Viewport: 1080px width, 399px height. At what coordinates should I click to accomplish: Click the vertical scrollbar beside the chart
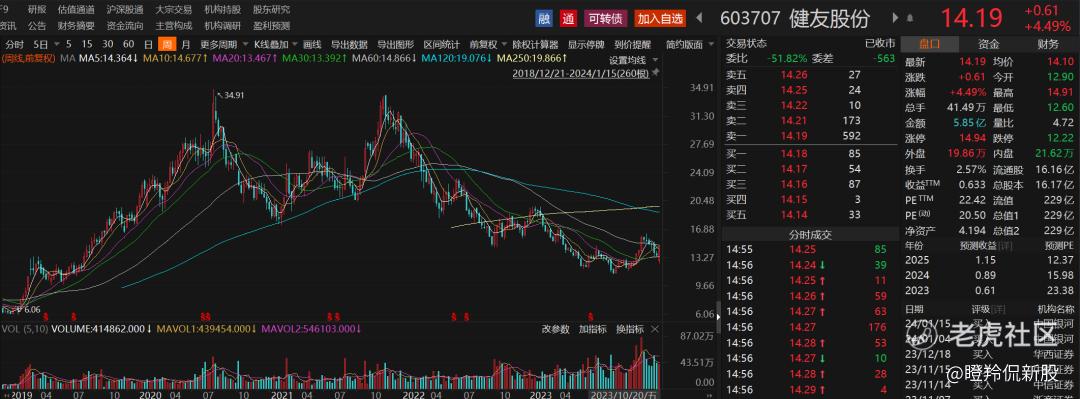click(718, 316)
